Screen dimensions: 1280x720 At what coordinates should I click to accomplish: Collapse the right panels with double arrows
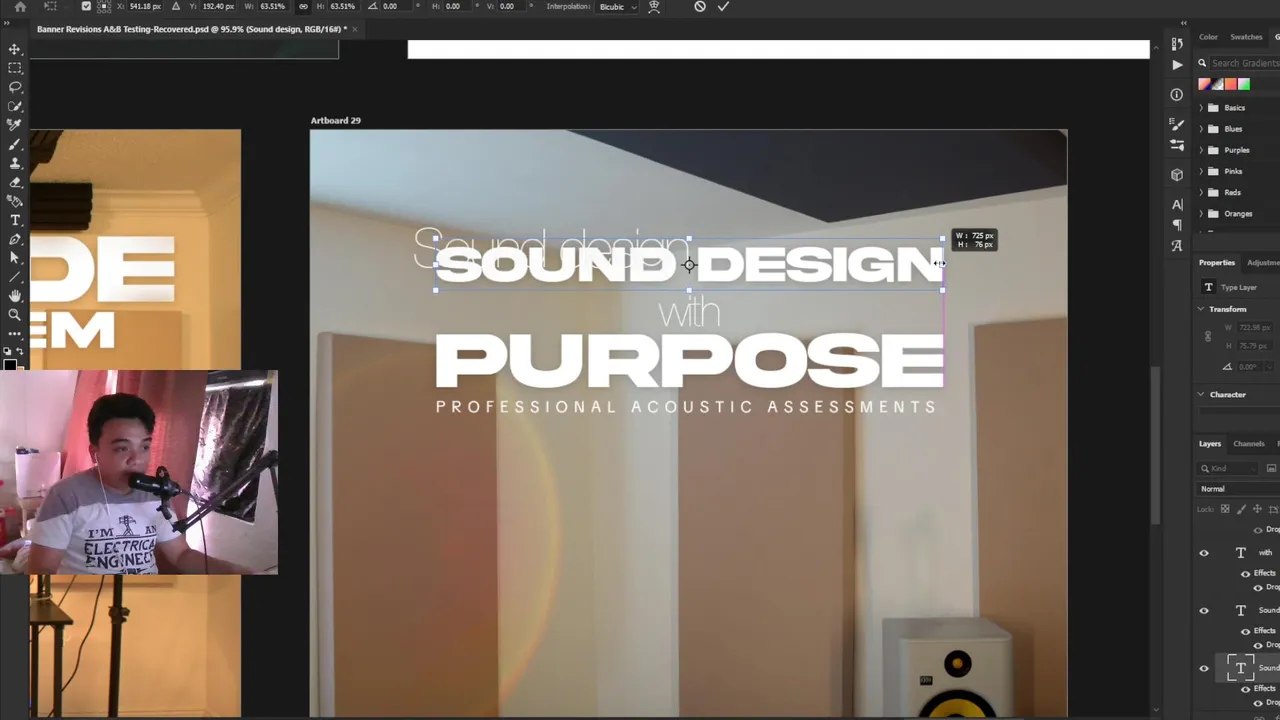pyautogui.click(x=1183, y=23)
